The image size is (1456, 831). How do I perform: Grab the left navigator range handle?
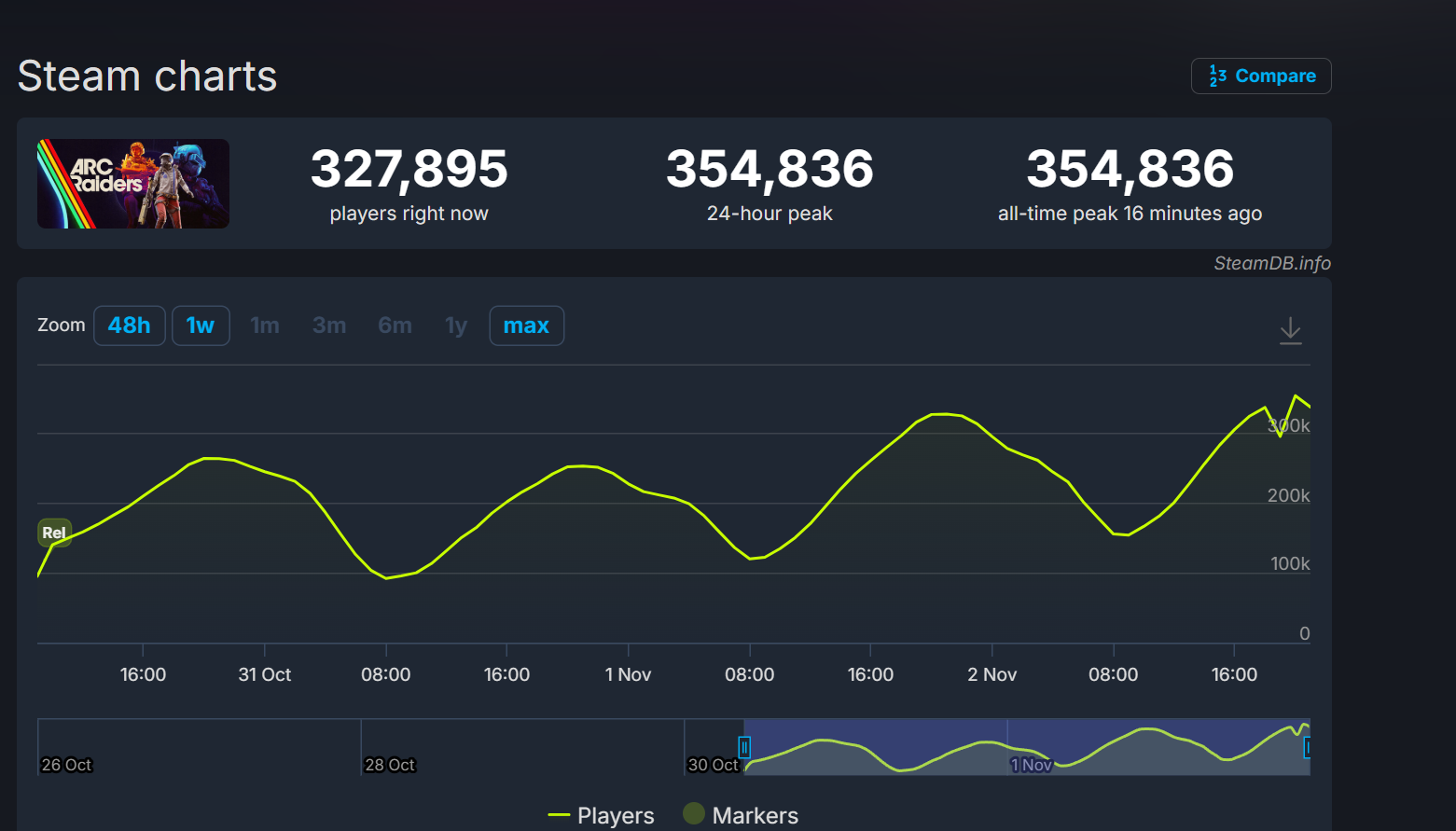coord(744,747)
